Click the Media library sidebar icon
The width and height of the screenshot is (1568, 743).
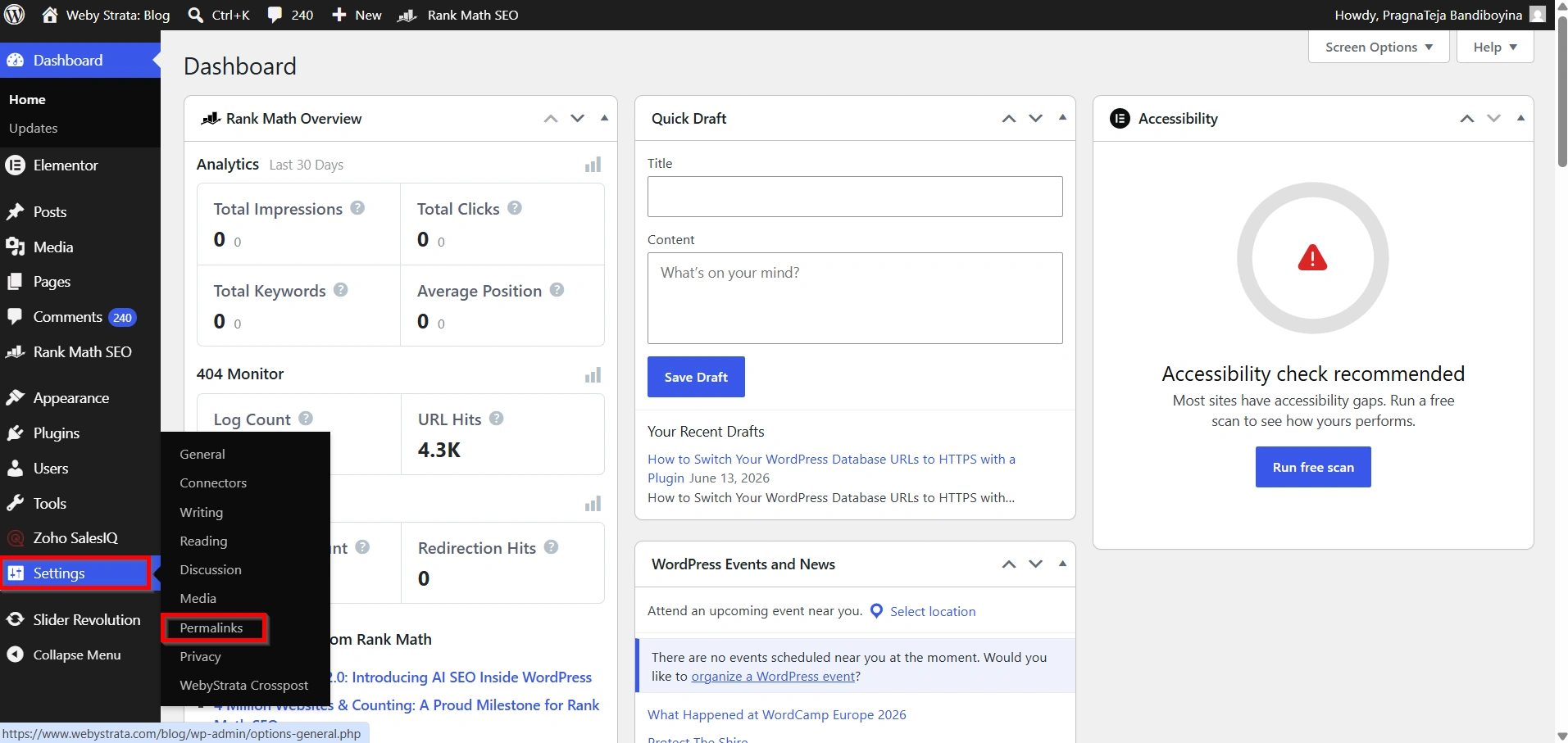tap(15, 247)
